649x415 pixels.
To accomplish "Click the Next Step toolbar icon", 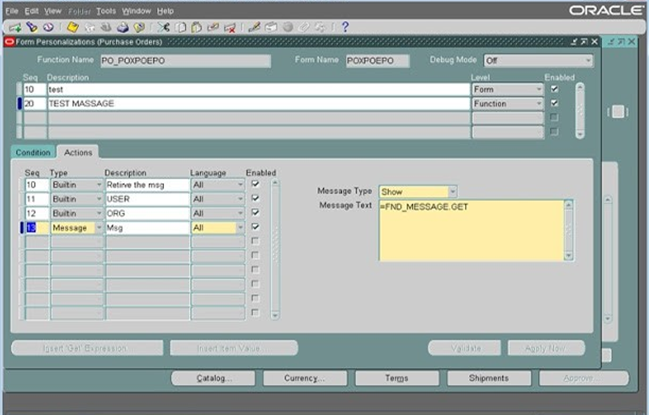I will (x=89, y=28).
